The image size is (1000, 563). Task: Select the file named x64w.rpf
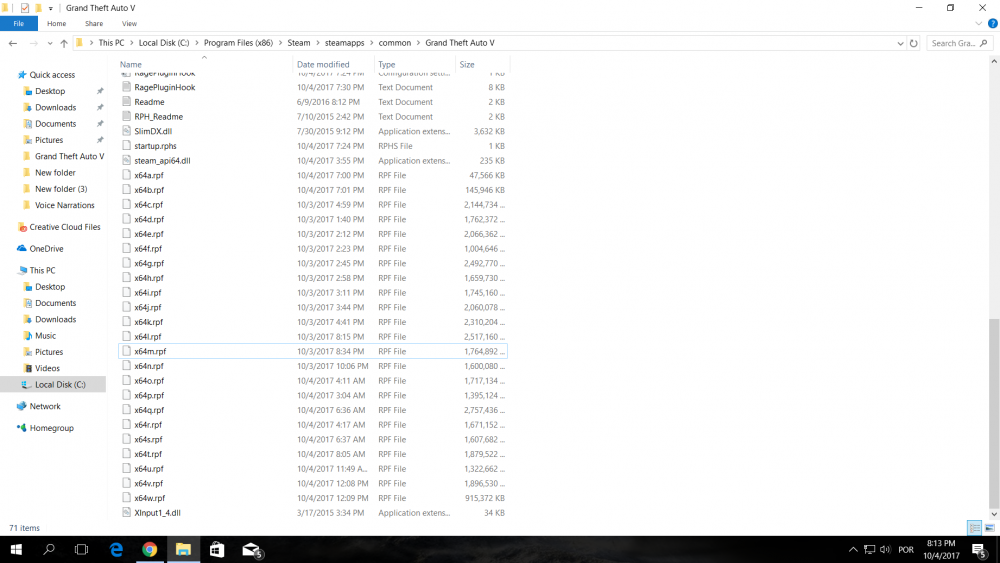point(149,498)
